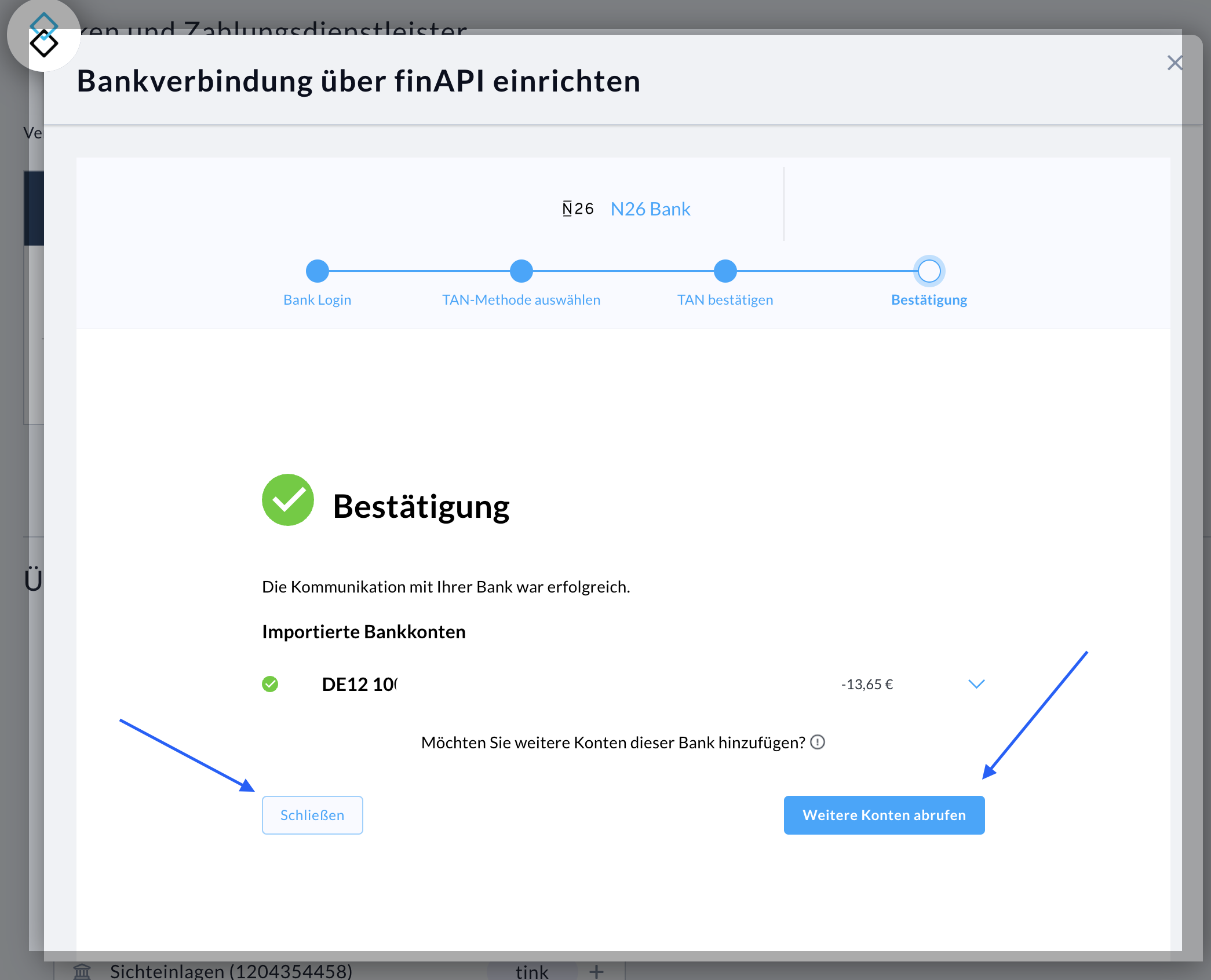Collapse the account balance dropdown arrow
1211x980 pixels.
pos(976,683)
